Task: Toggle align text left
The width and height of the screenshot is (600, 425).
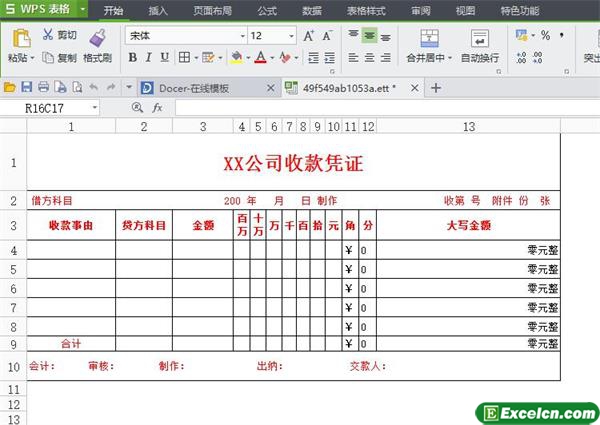Action: tap(353, 58)
